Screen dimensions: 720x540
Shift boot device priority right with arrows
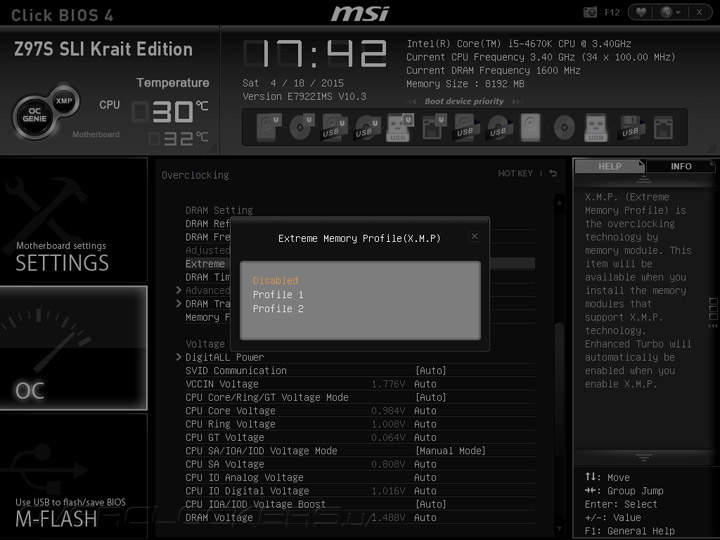[517, 101]
